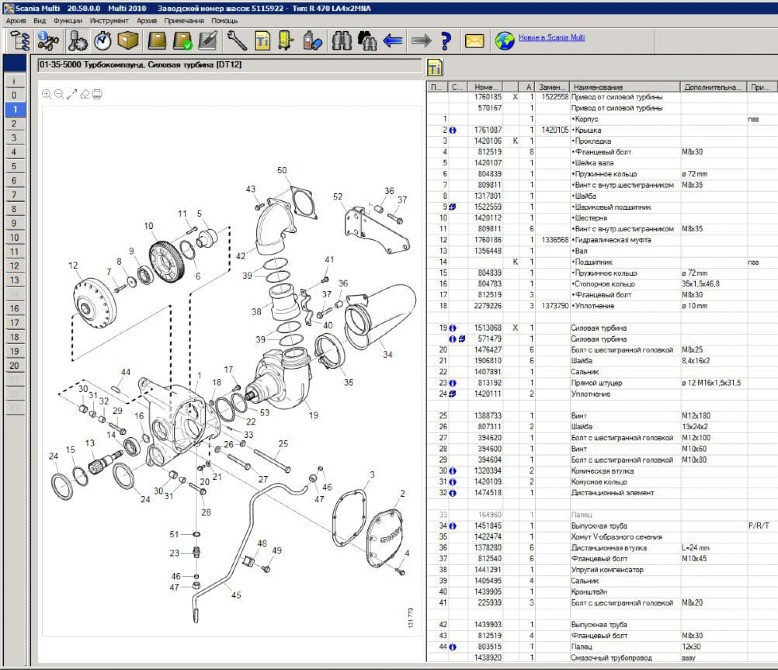Click the envelope message icon
The image size is (778, 670).
(x=474, y=41)
